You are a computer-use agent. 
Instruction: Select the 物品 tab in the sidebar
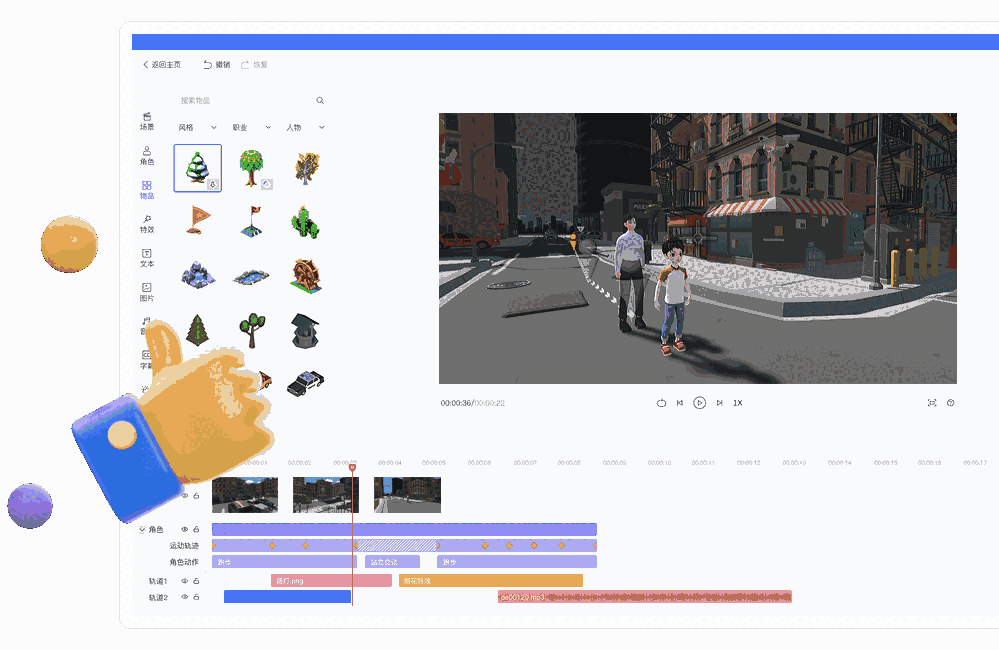(x=146, y=191)
